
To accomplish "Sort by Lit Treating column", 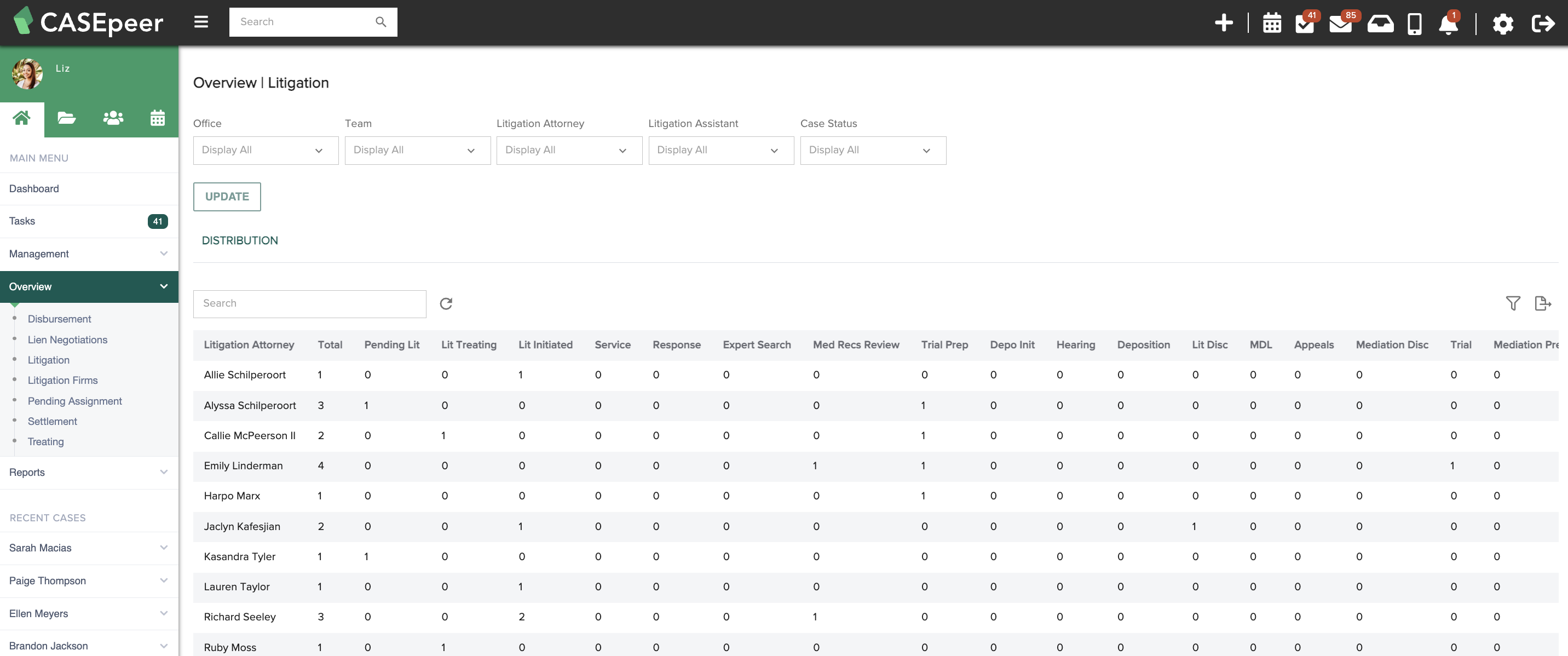I will [x=469, y=345].
